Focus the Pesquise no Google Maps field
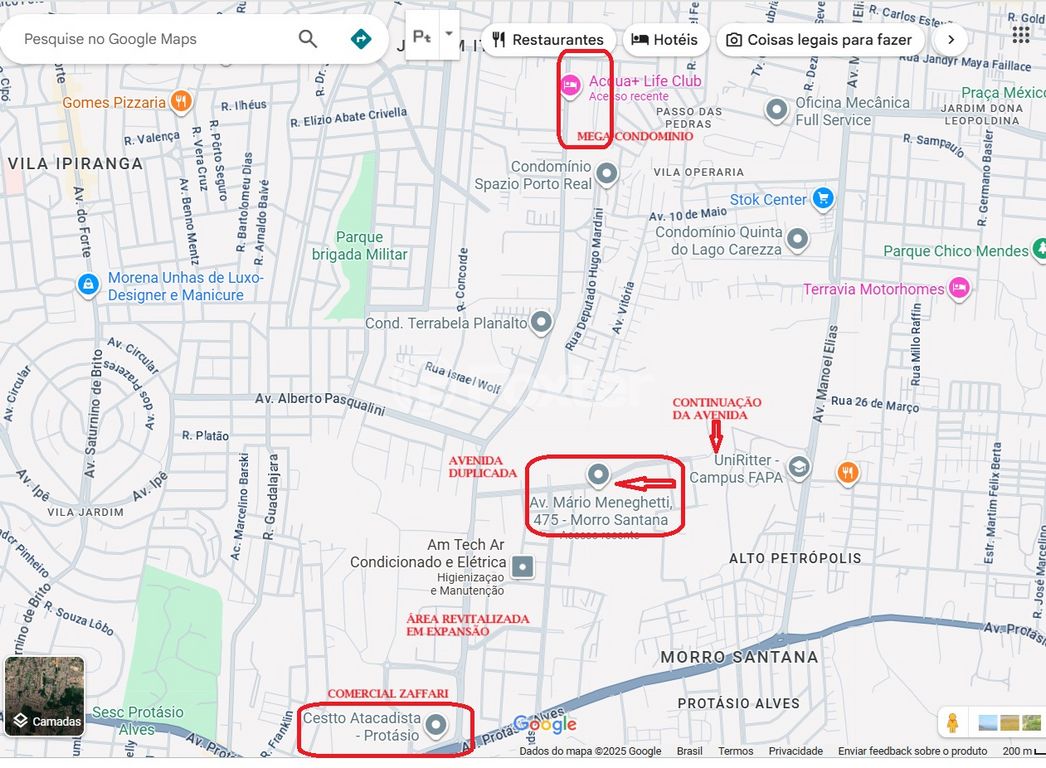 [150, 39]
